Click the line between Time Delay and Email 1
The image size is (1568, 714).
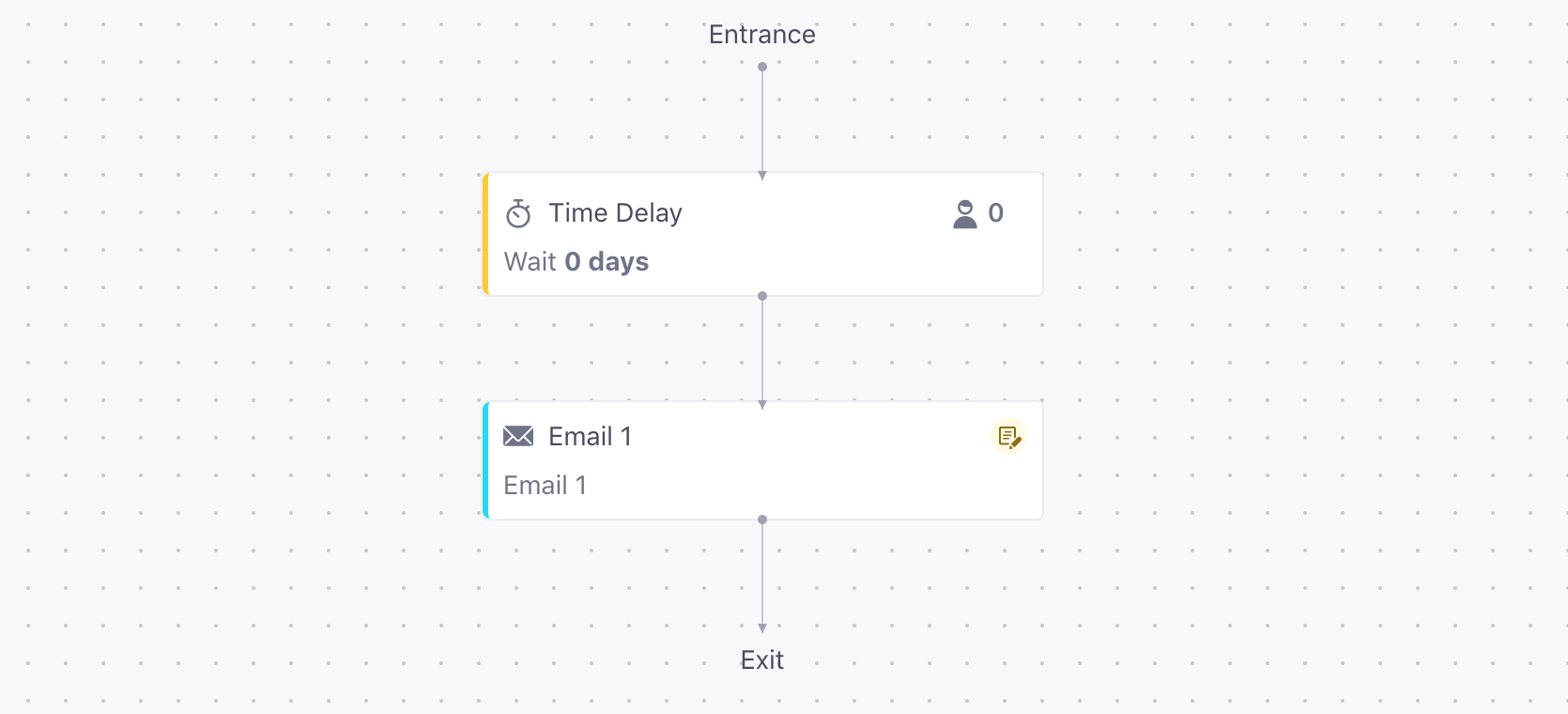(762, 350)
